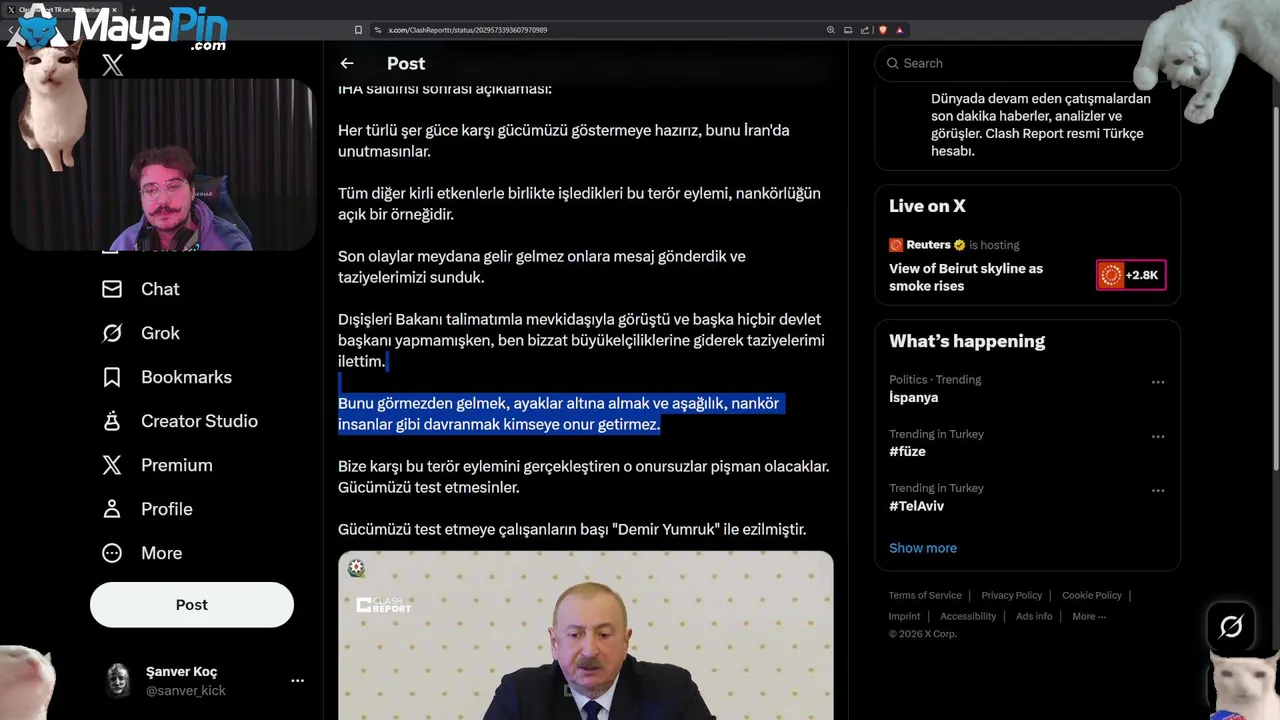Open the #TelAviv trending topic
The image size is (1280, 720).
point(916,506)
